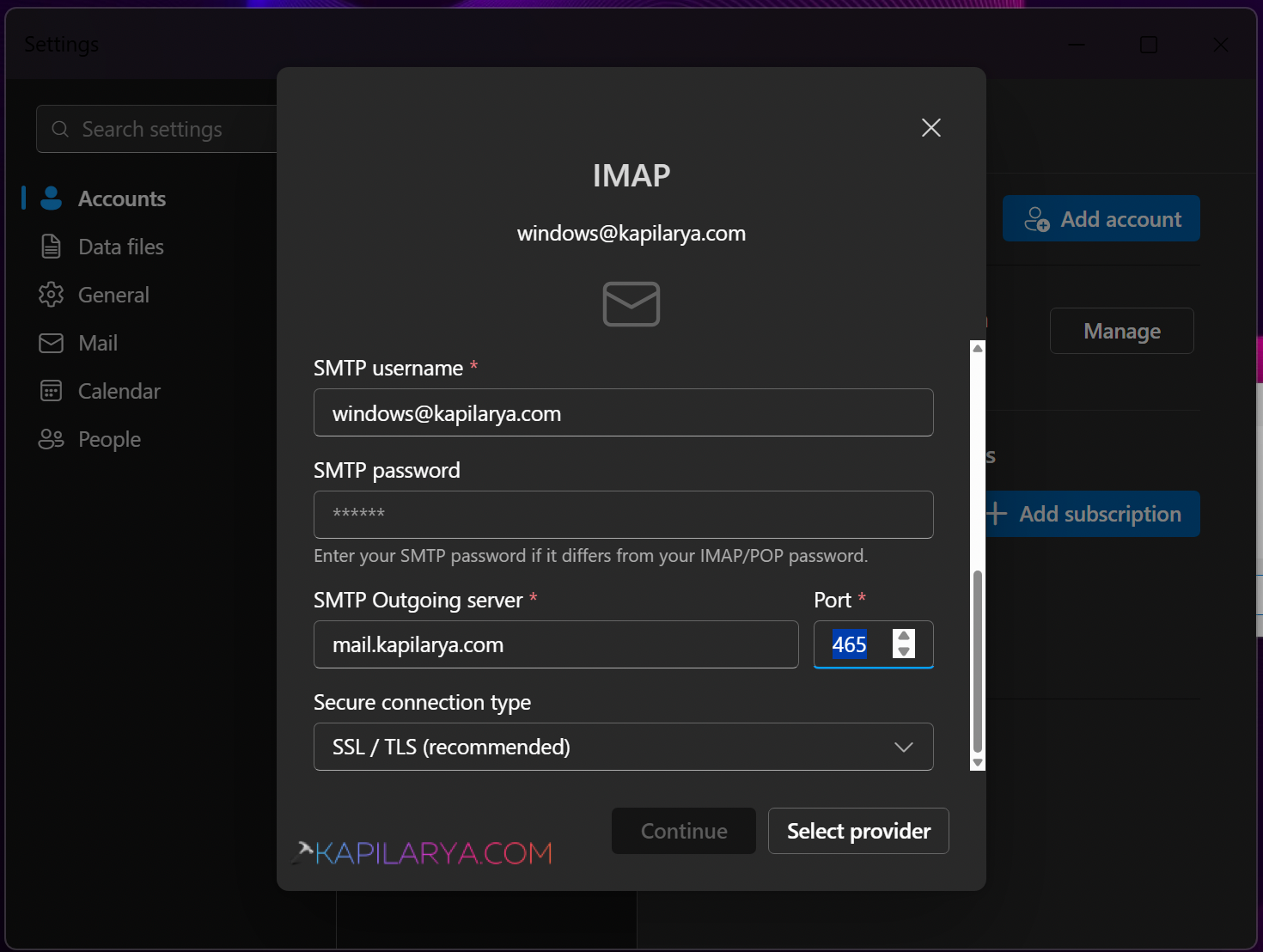Open the Secure connection type dropdown
The height and width of the screenshot is (952, 1263).
coord(624,747)
